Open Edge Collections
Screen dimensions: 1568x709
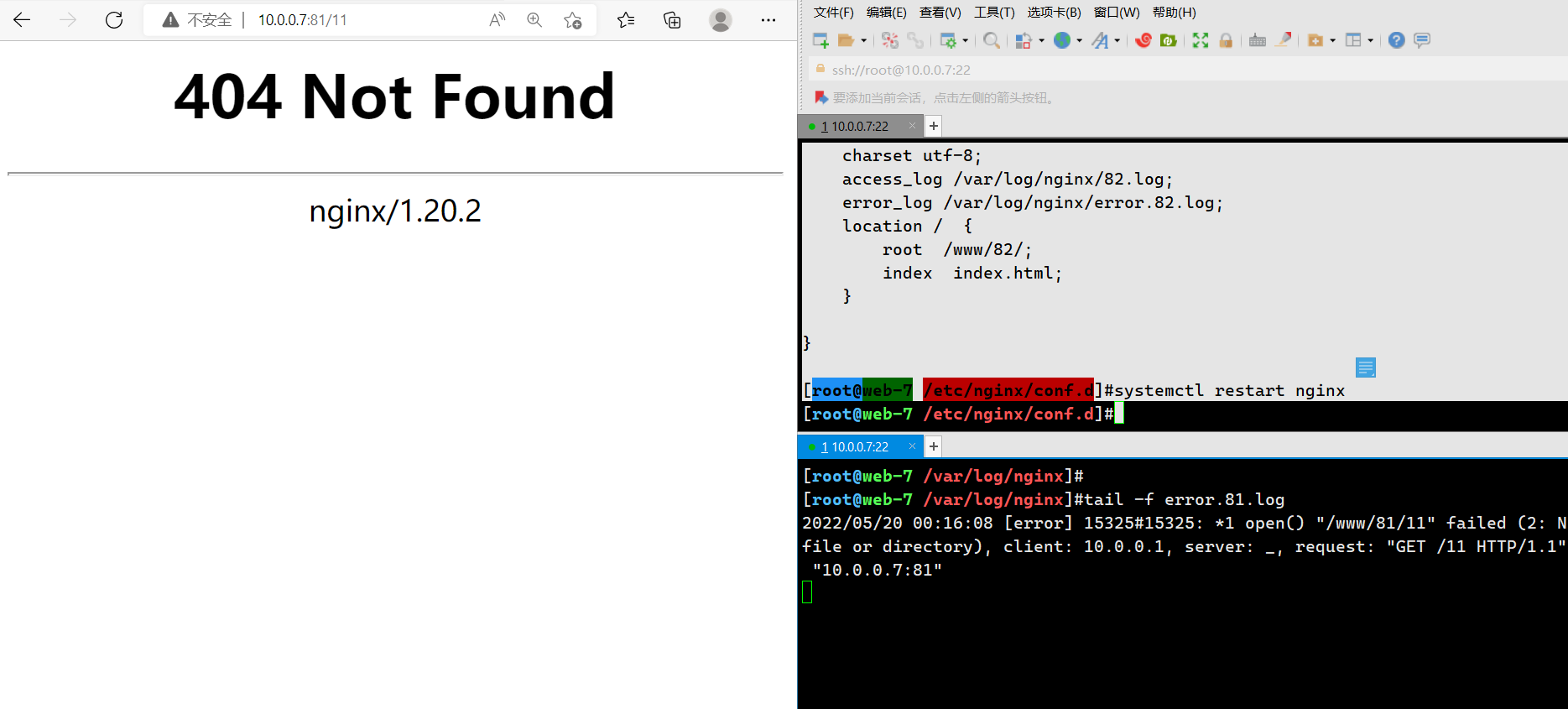point(672,20)
